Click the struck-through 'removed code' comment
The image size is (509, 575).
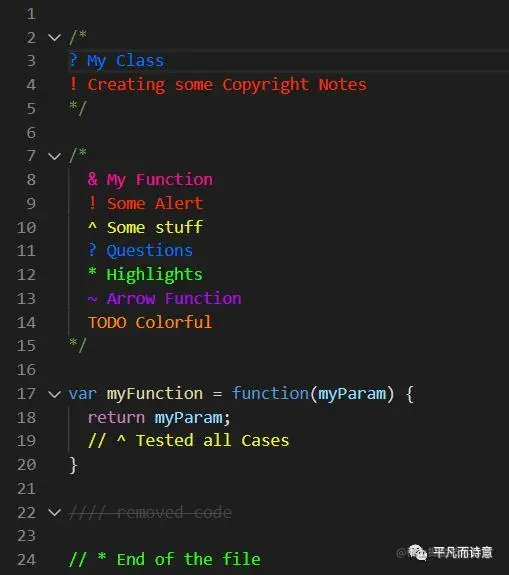174,512
